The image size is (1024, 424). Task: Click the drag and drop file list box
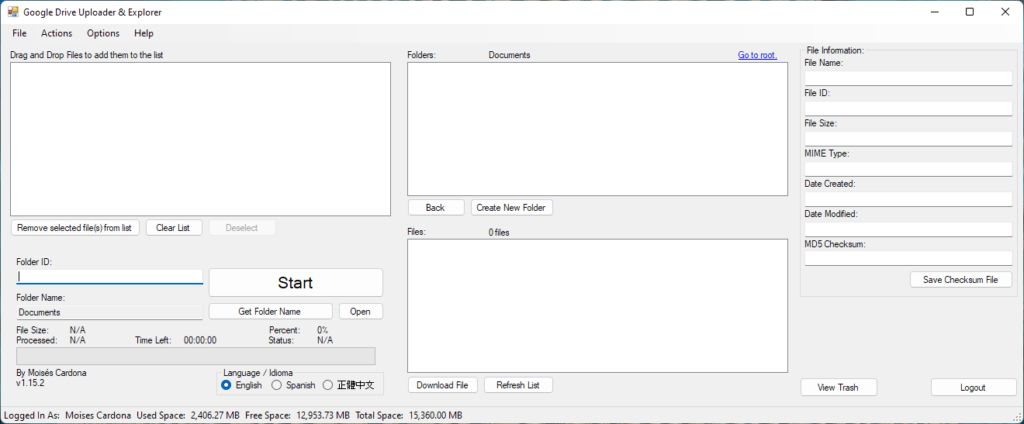[x=200, y=139]
